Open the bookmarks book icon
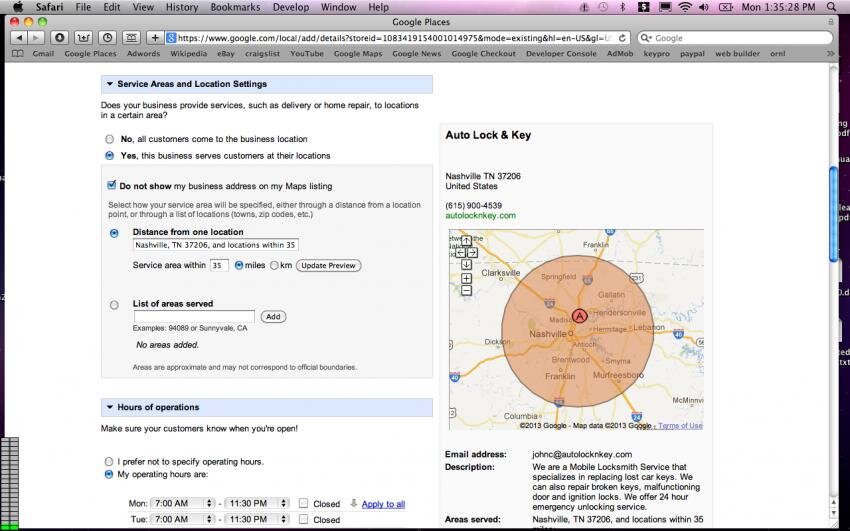The width and height of the screenshot is (850, 531). 18,54
